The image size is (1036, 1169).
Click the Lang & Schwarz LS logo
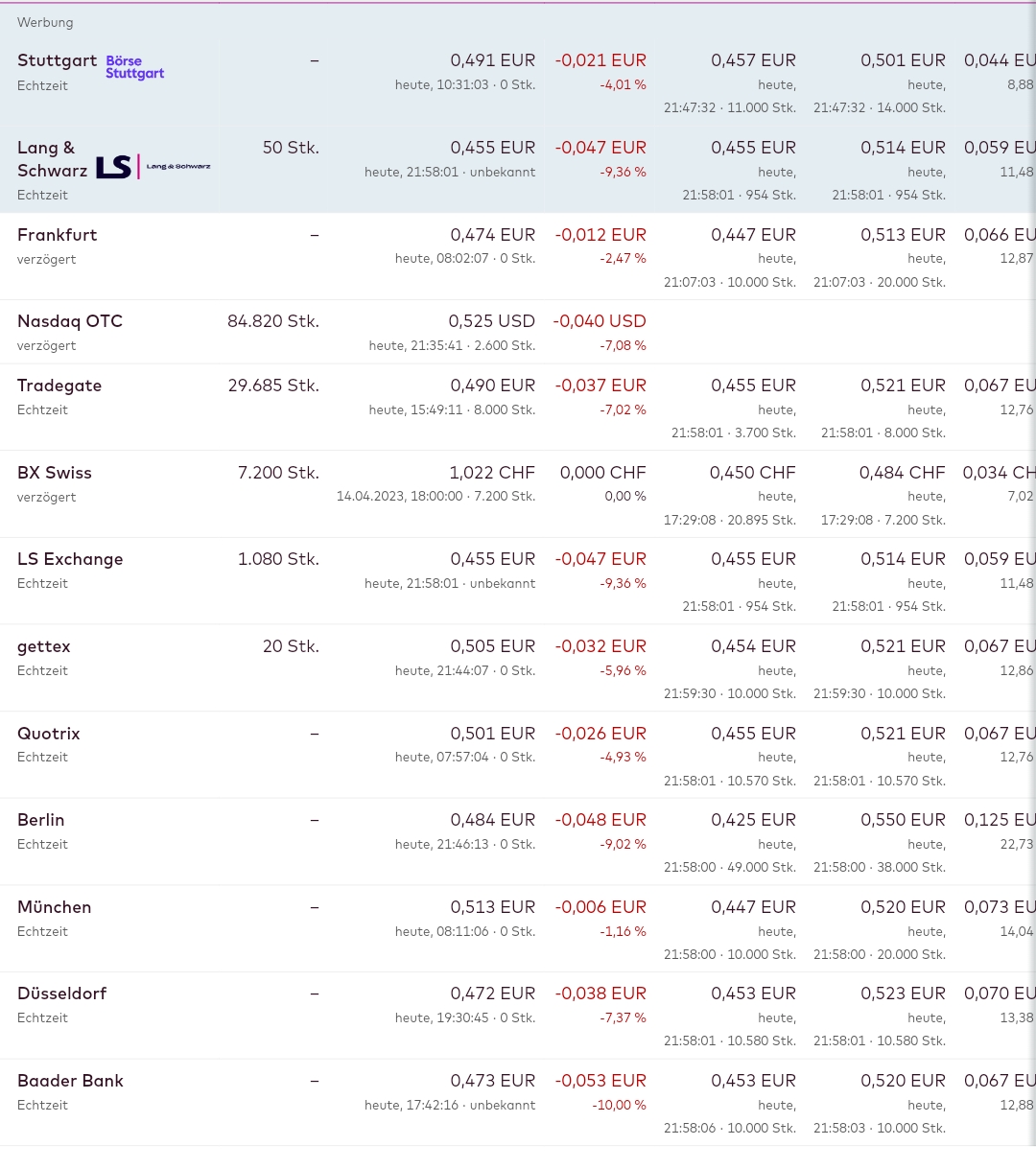(153, 167)
